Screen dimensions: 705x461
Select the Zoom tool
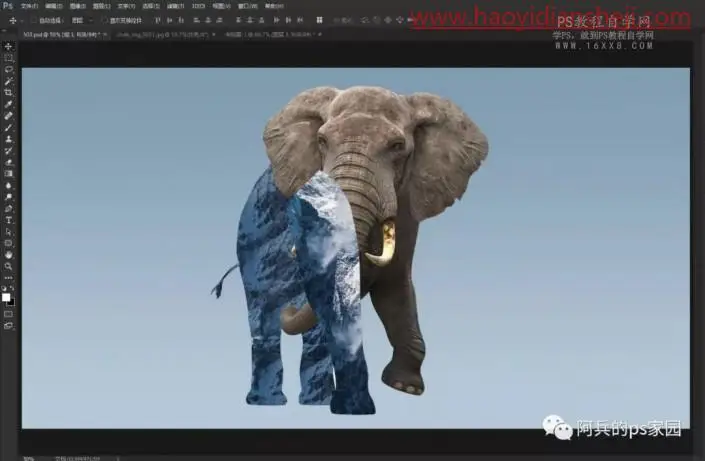point(8,266)
